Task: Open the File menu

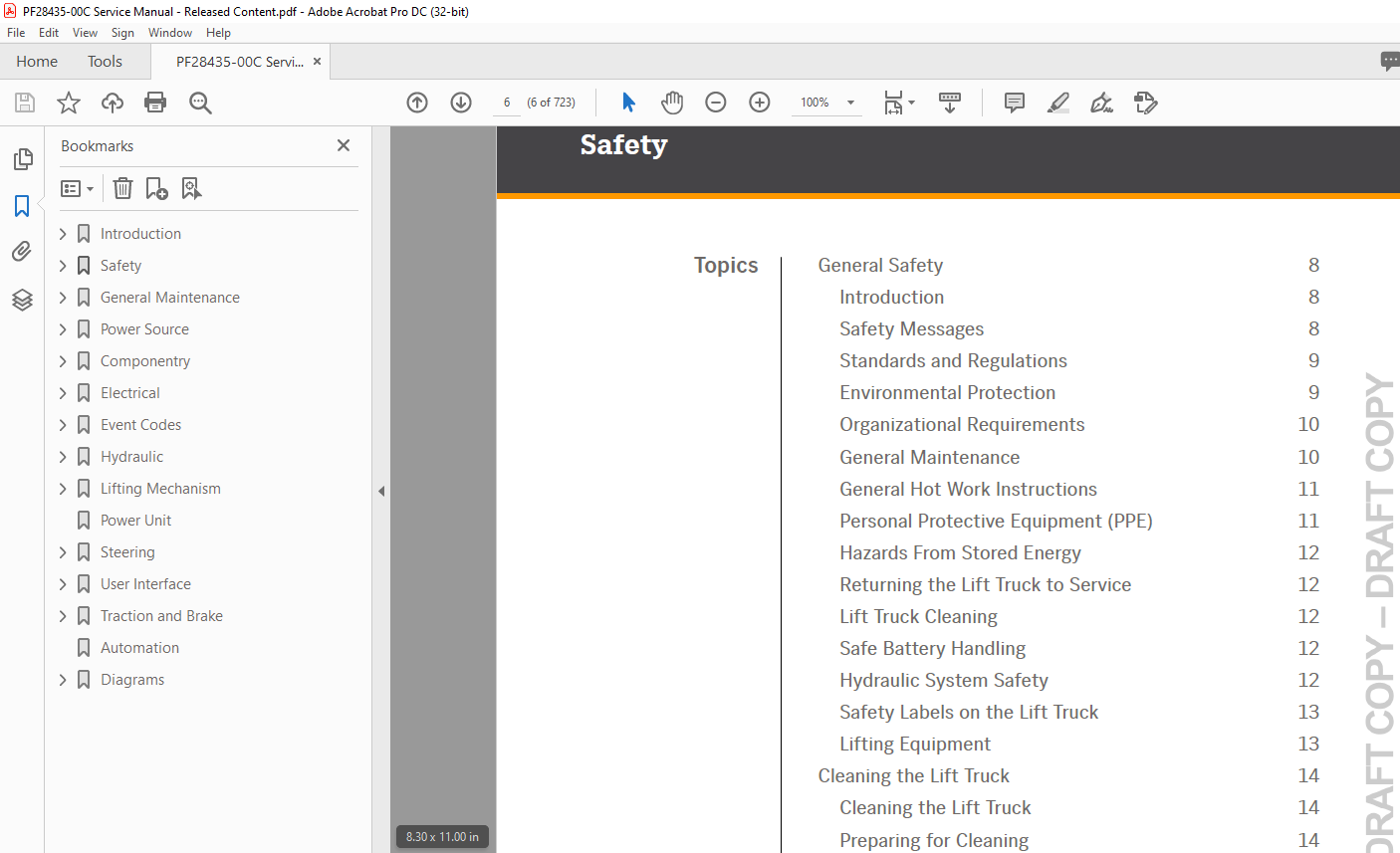Action: coord(16,33)
